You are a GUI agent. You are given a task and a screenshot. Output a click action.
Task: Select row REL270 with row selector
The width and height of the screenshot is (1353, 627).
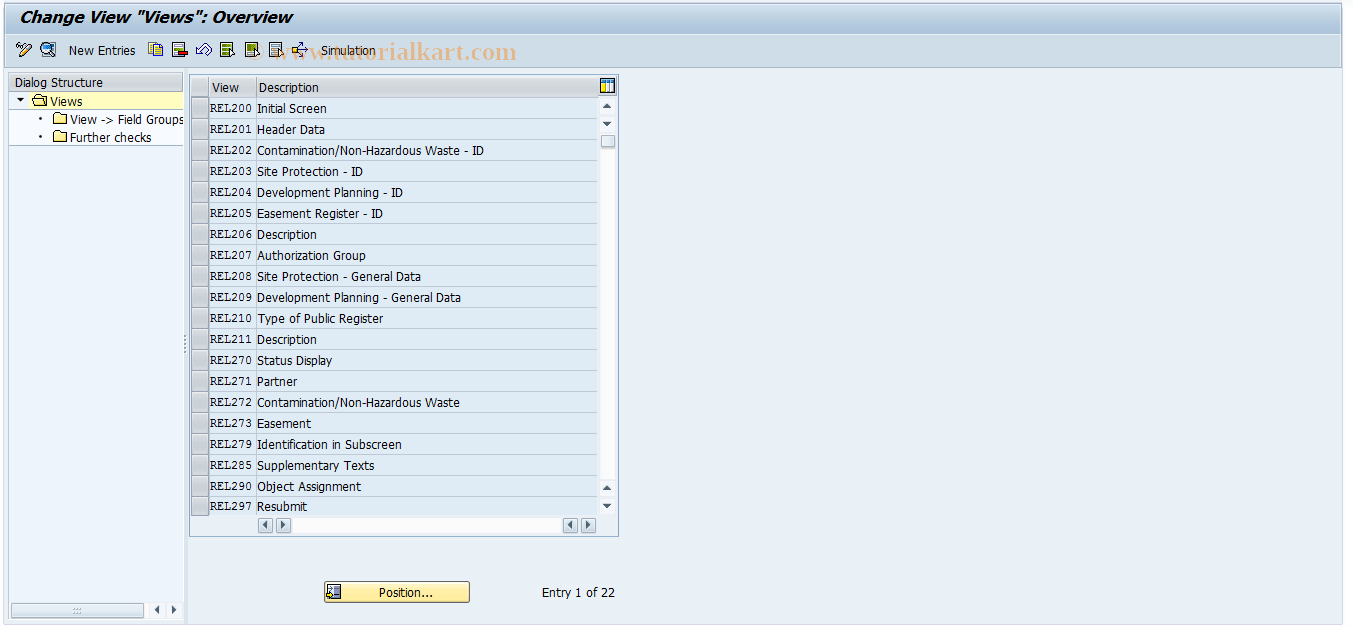pyautogui.click(x=200, y=360)
